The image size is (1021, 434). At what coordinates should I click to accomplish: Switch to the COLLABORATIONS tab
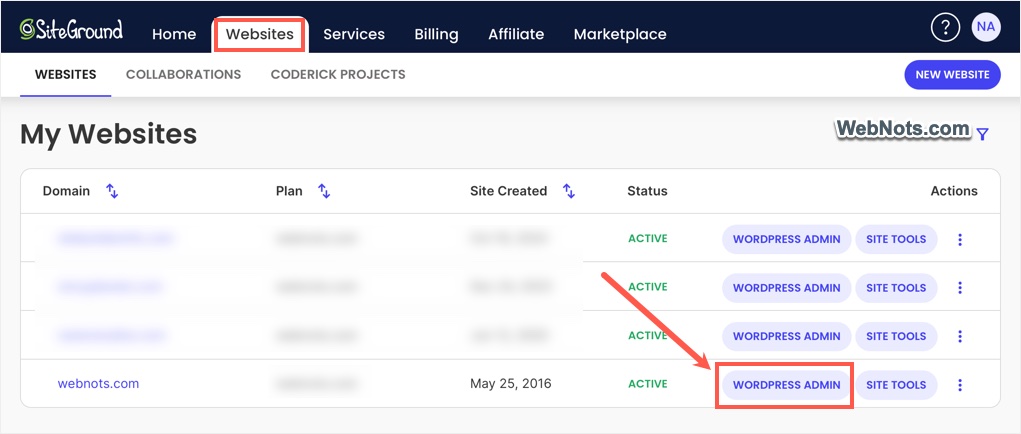(184, 75)
